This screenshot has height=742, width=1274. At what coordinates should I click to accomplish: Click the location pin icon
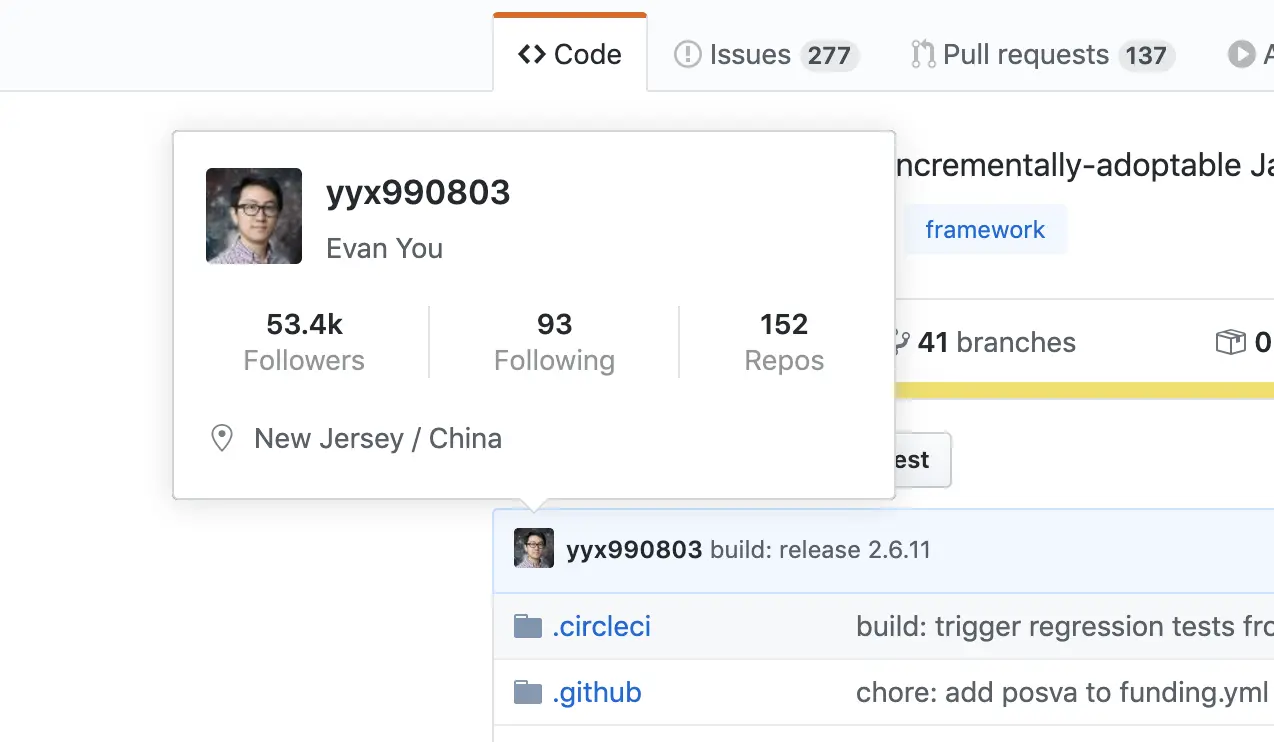[222, 439]
